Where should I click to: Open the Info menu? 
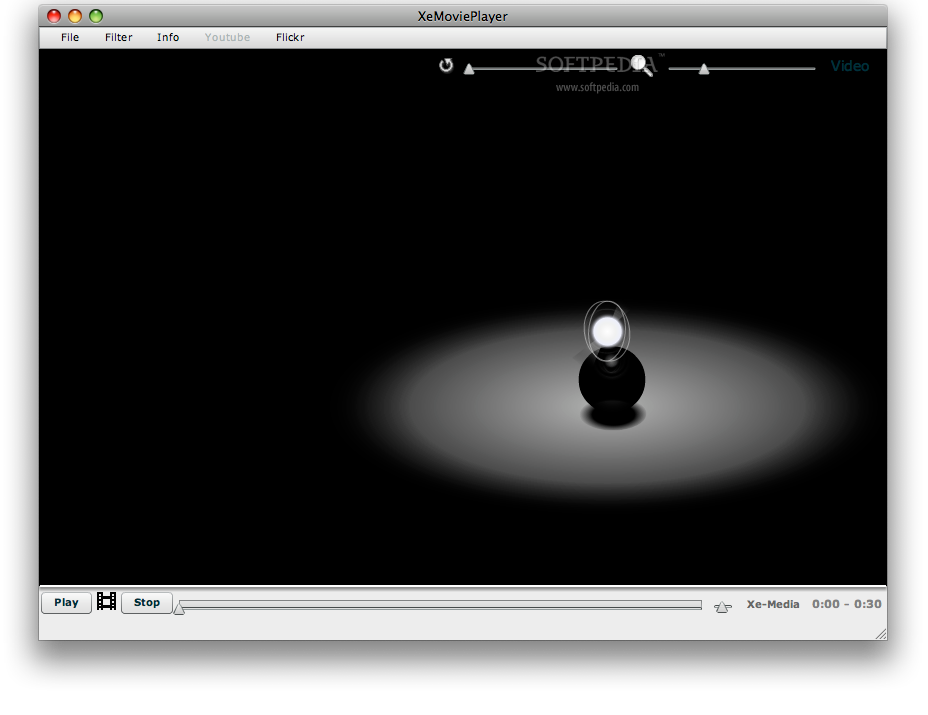tap(168, 37)
